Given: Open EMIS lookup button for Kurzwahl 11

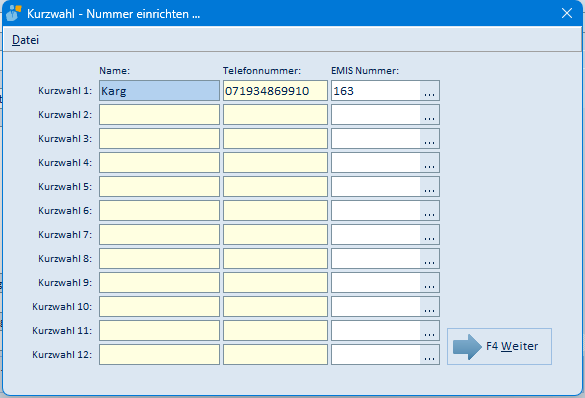Looking at the screenshot, I should (x=429, y=330).
